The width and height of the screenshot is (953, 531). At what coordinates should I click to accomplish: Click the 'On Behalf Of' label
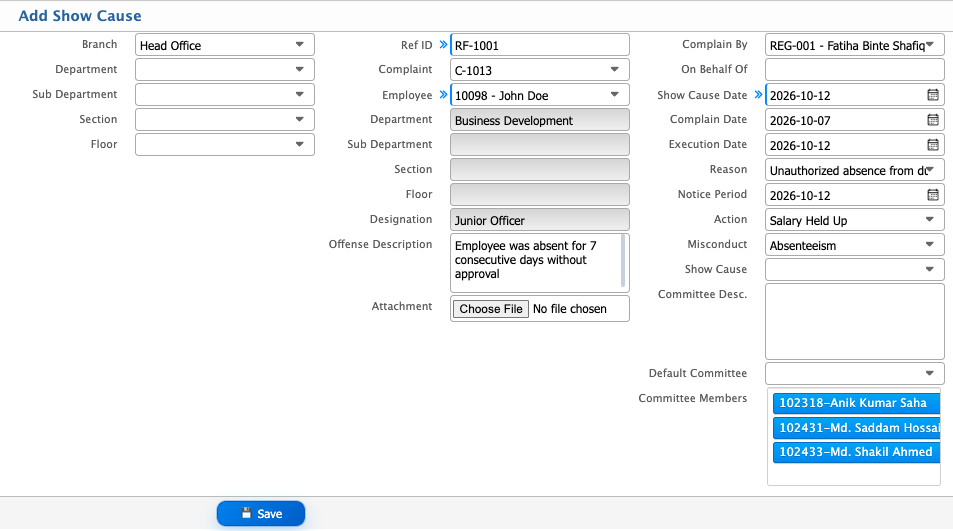point(714,69)
